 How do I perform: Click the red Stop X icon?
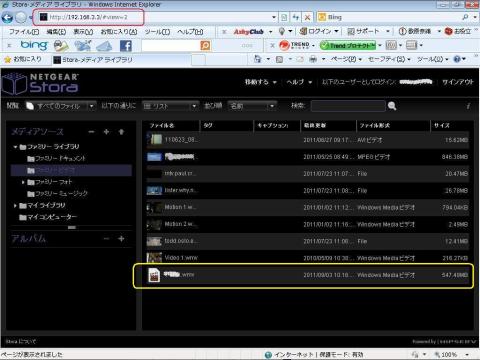click(x=307, y=17)
